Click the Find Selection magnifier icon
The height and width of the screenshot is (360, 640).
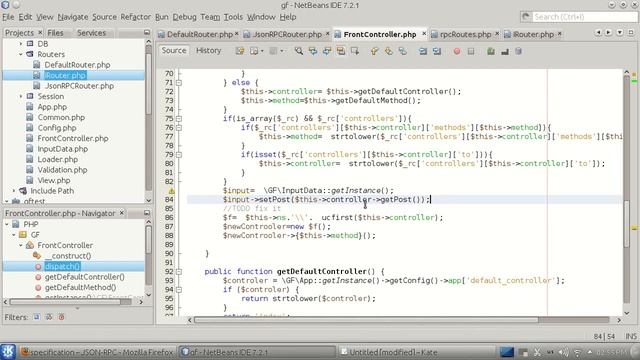(299, 51)
